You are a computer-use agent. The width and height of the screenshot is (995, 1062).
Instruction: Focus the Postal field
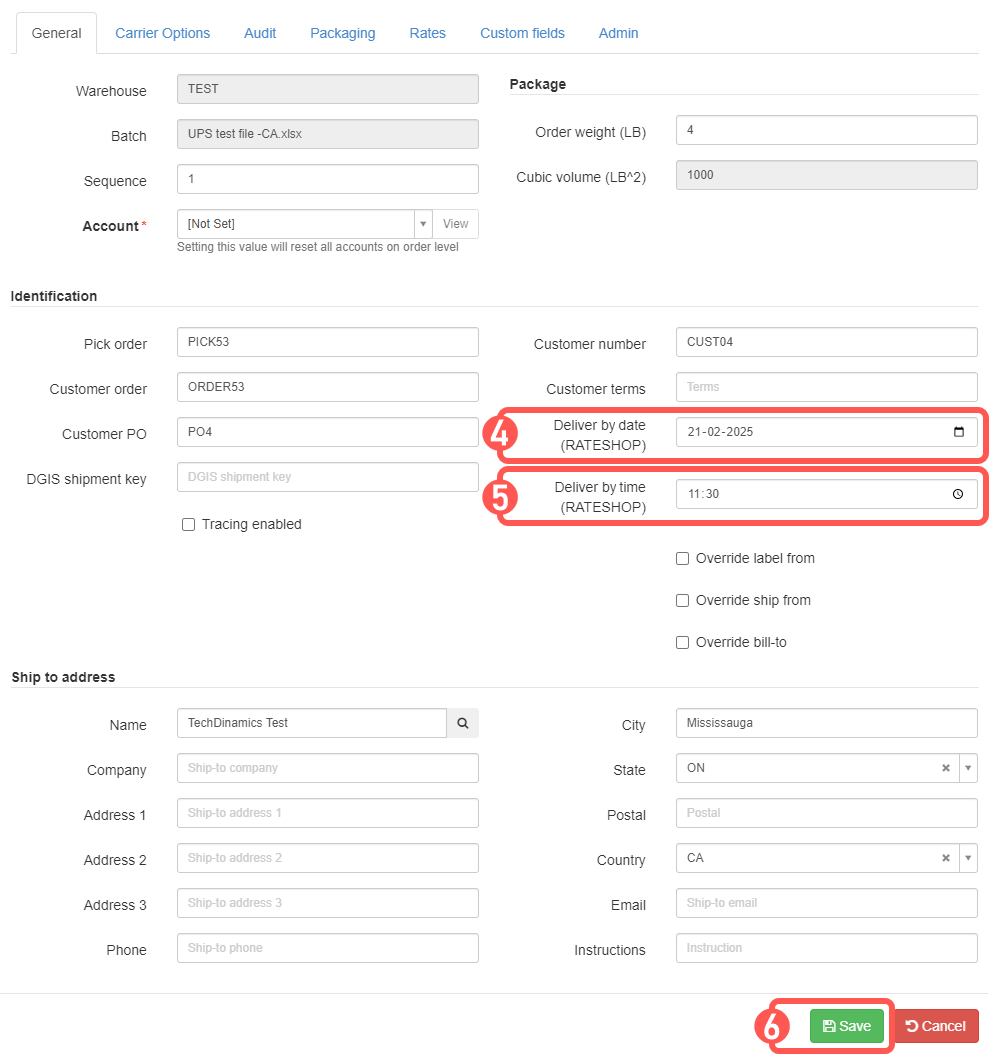point(826,813)
